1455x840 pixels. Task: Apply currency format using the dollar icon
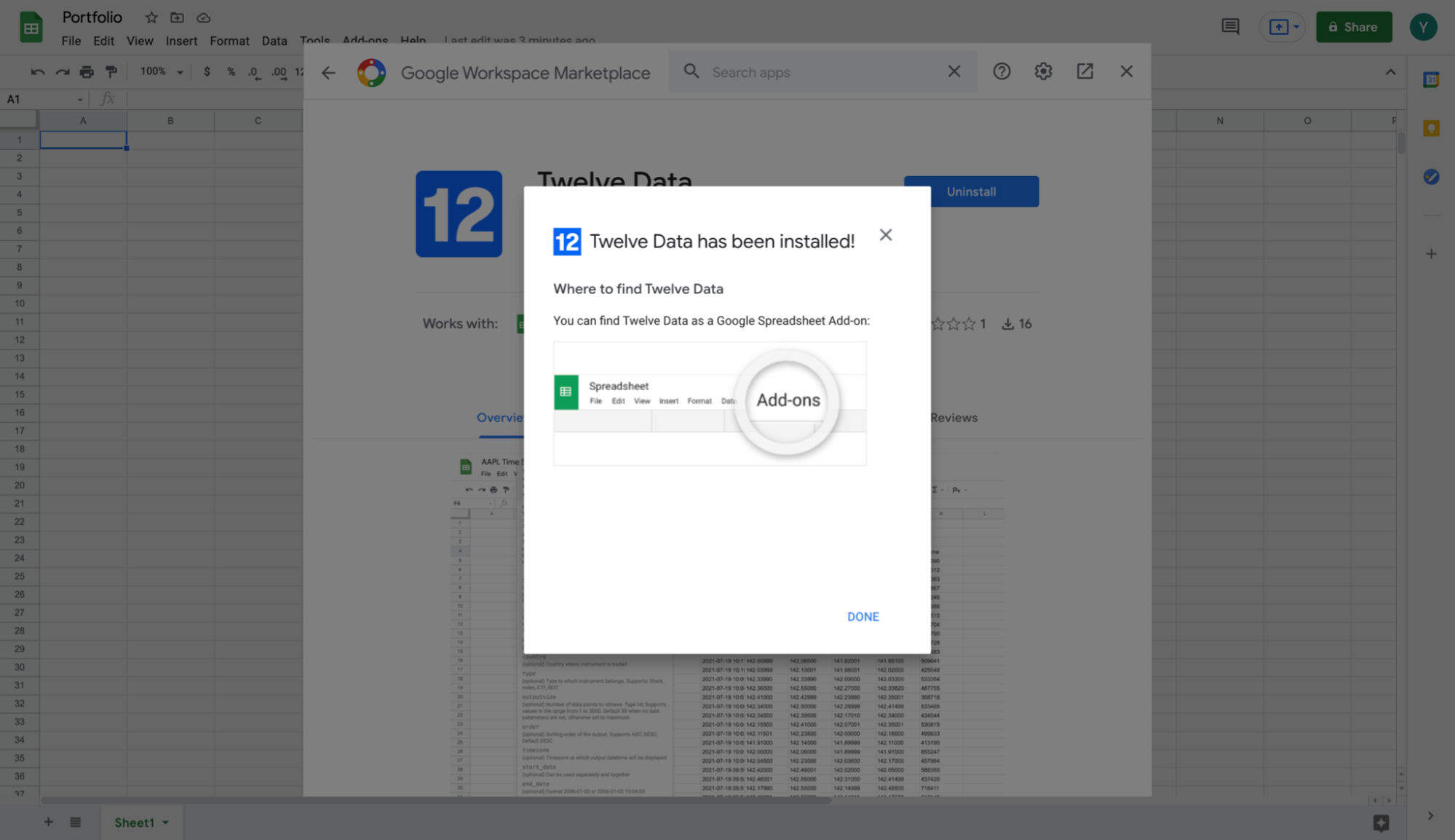pos(207,71)
